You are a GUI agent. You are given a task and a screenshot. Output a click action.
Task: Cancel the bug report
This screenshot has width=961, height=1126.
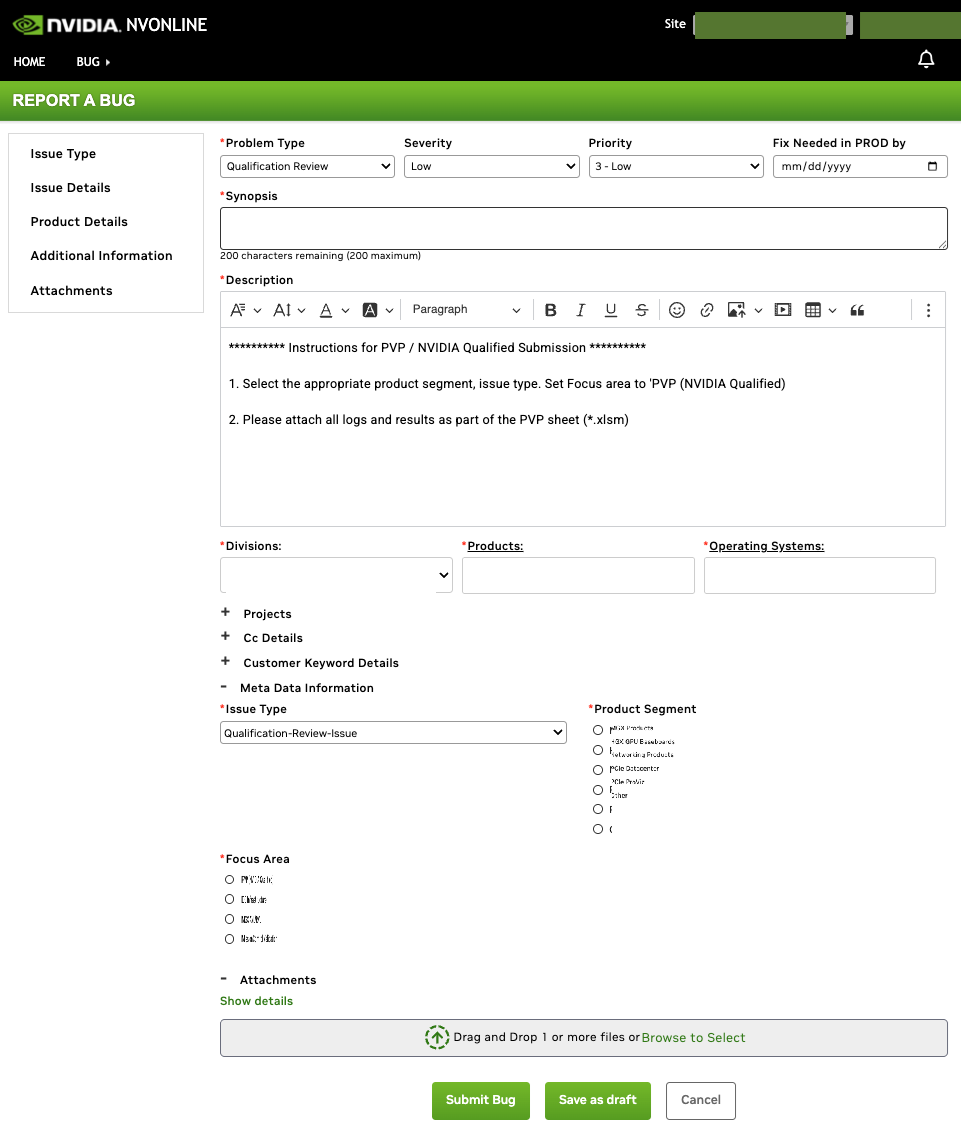click(700, 1100)
